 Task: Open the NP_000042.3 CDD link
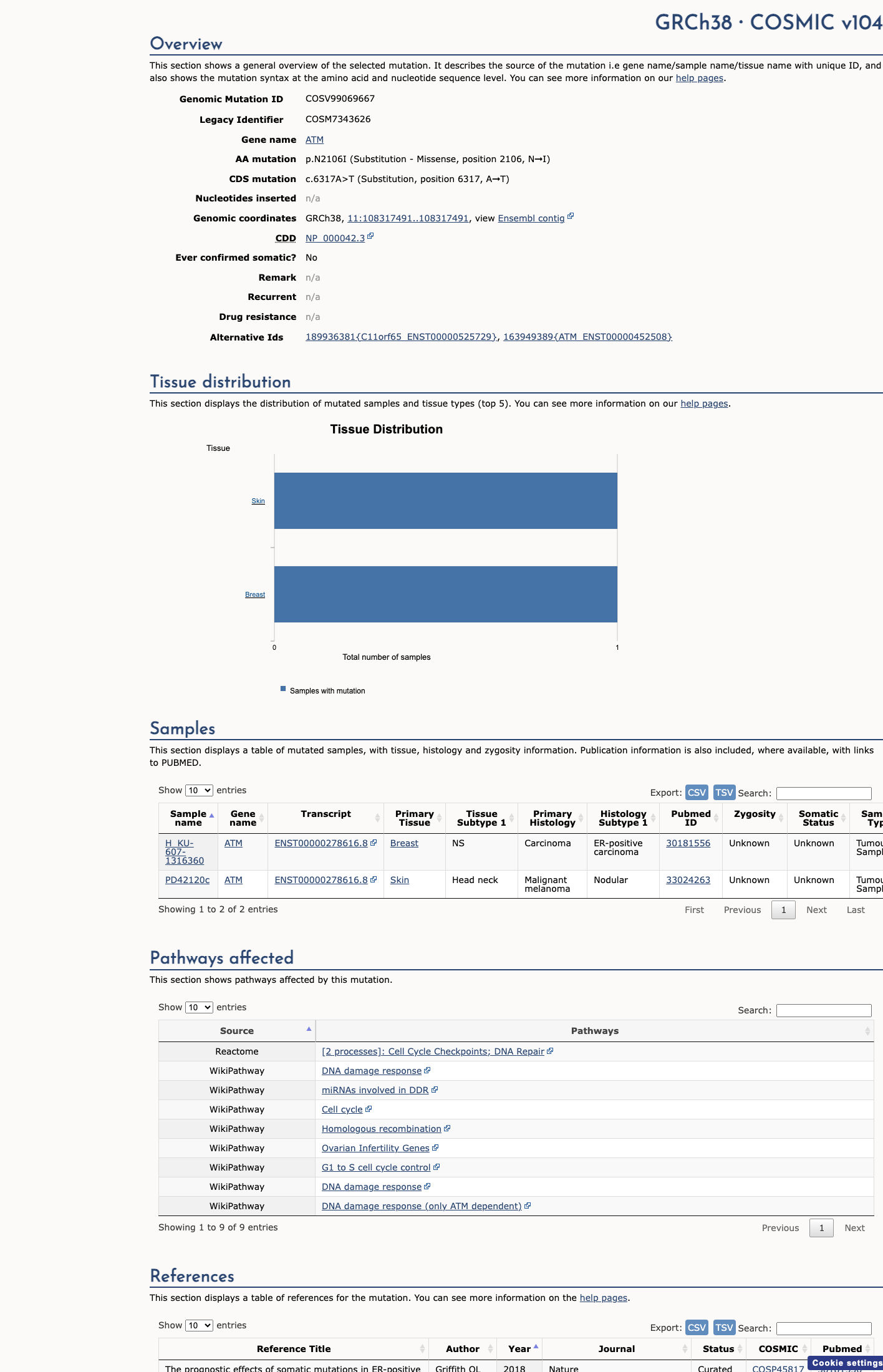[335, 238]
